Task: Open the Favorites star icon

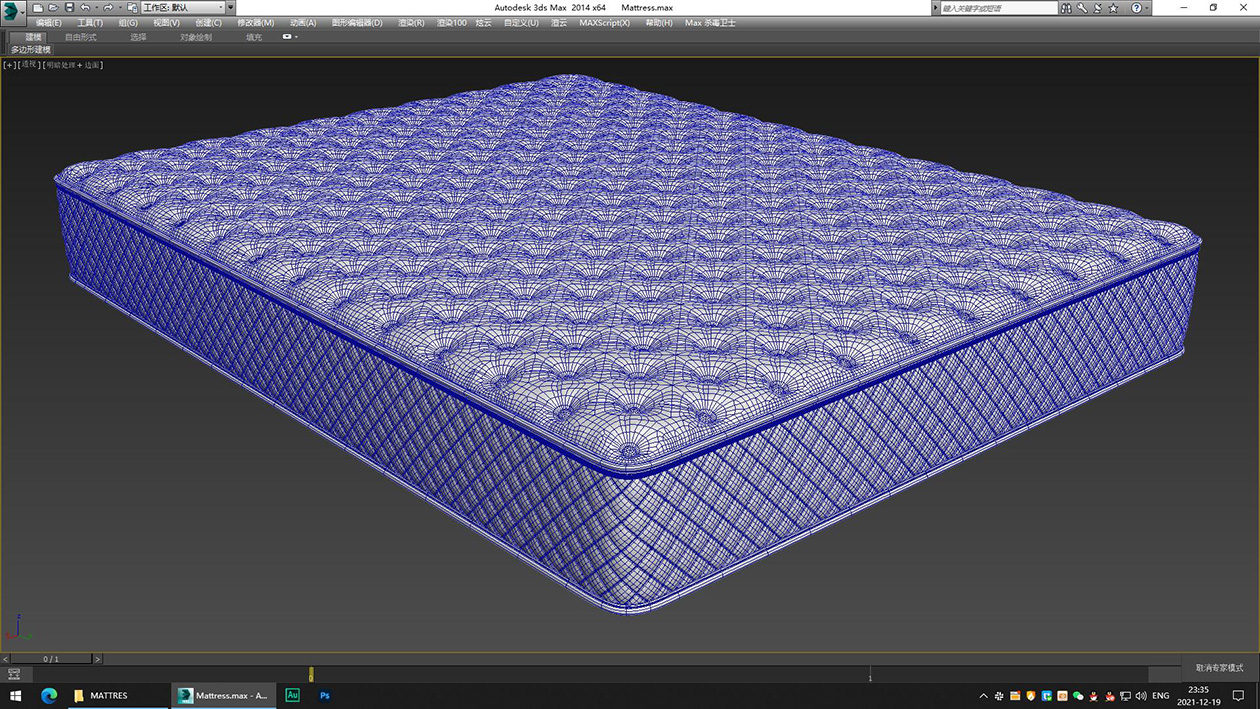Action: [x=1113, y=8]
